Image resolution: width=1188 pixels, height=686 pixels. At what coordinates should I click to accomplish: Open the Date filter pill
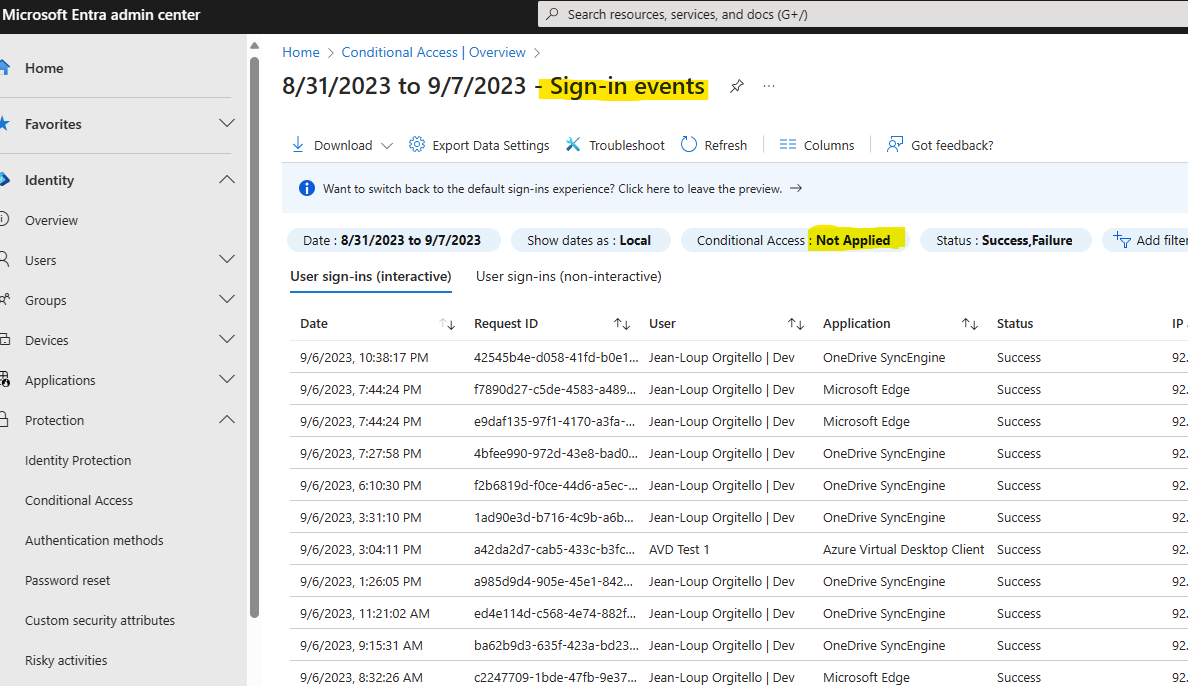[x=393, y=240]
